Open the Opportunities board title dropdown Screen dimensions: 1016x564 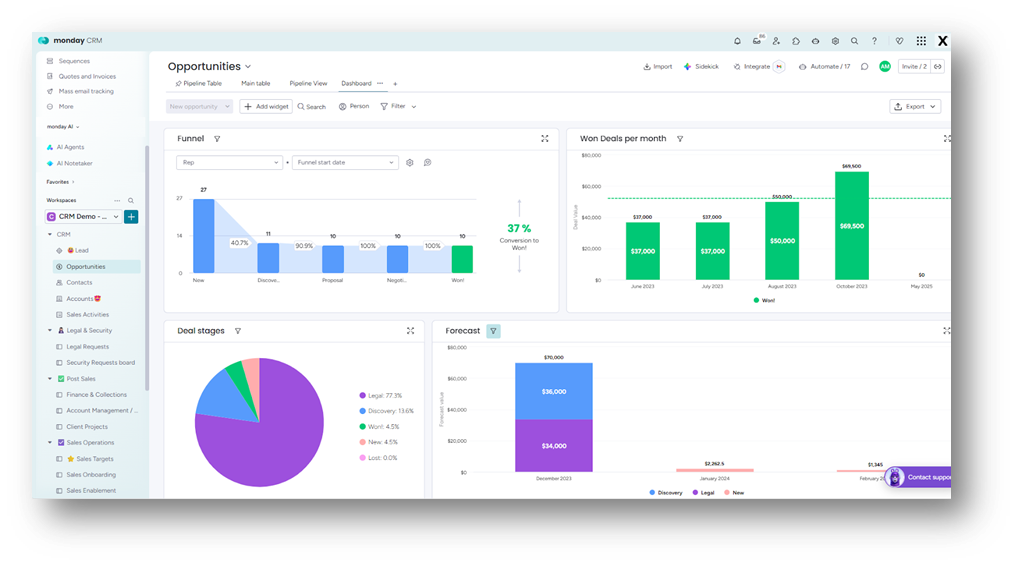tap(248, 67)
